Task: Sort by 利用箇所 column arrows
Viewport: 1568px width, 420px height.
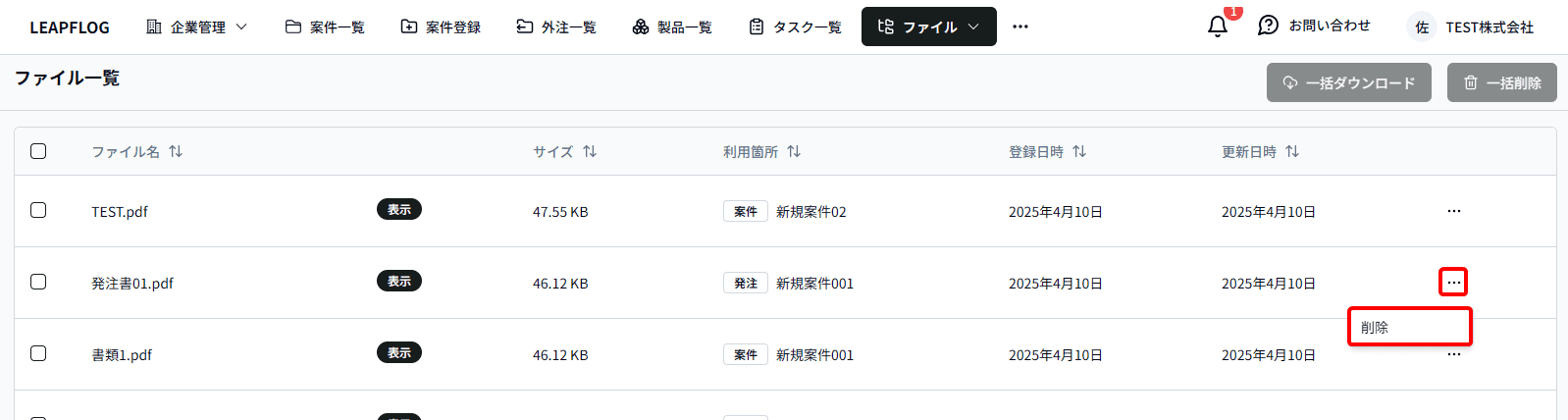Action: 794,151
